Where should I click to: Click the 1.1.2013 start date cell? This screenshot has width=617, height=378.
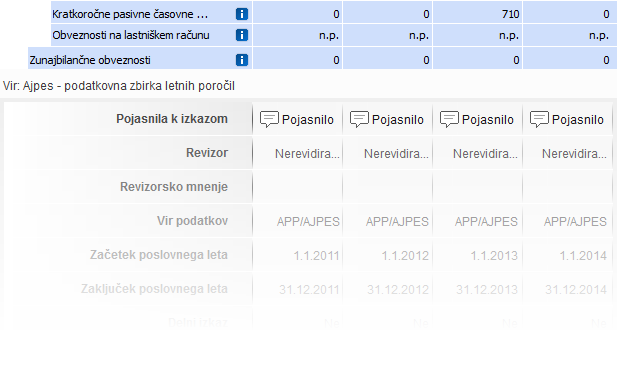(494, 256)
